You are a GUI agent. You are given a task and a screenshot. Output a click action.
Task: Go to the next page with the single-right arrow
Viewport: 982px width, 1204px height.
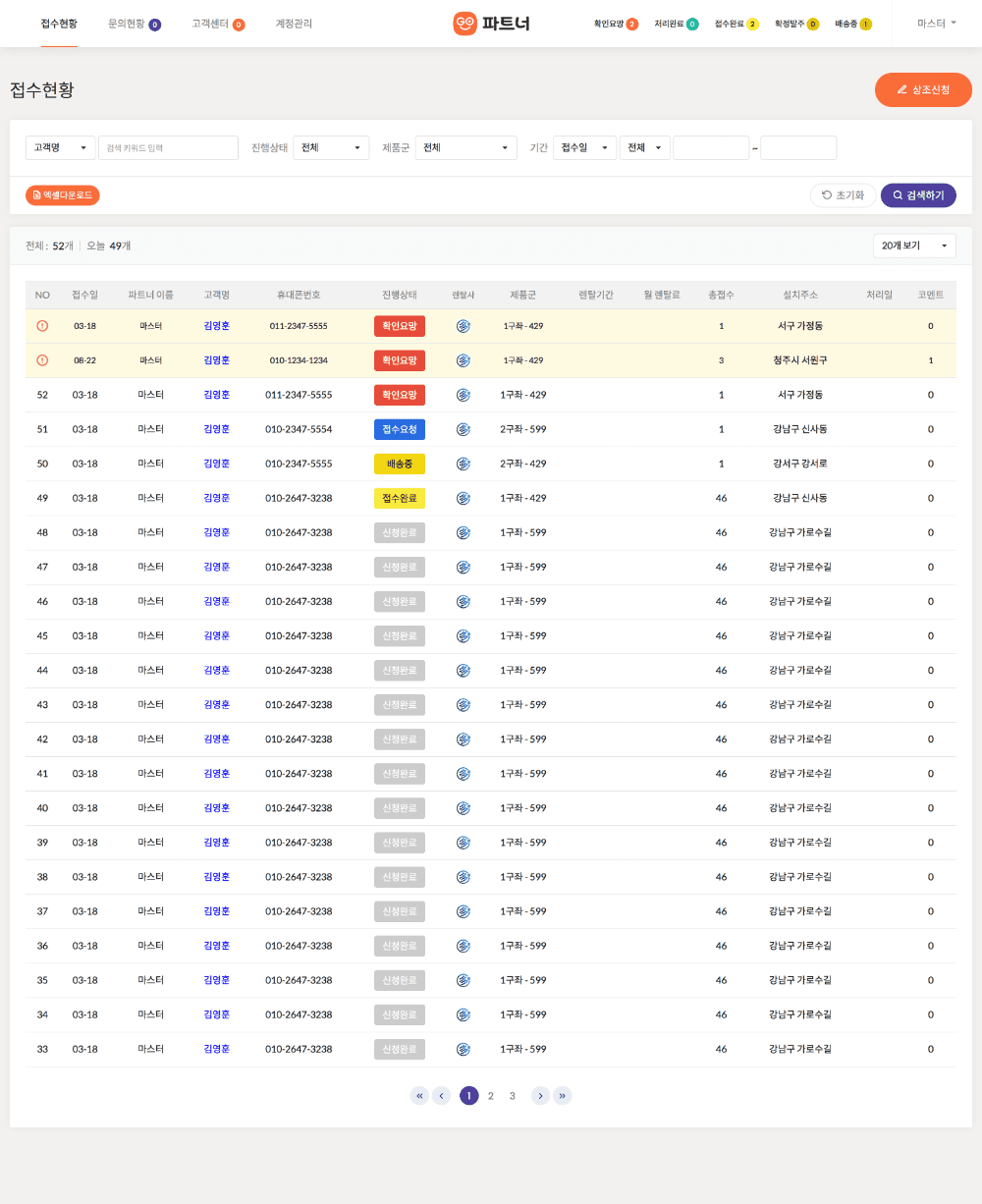pyautogui.click(x=540, y=1096)
